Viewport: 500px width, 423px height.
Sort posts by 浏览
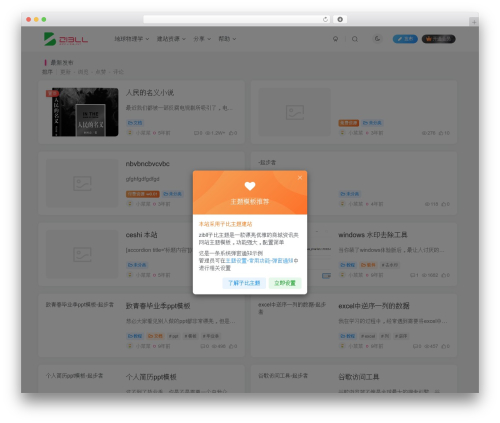coord(83,72)
